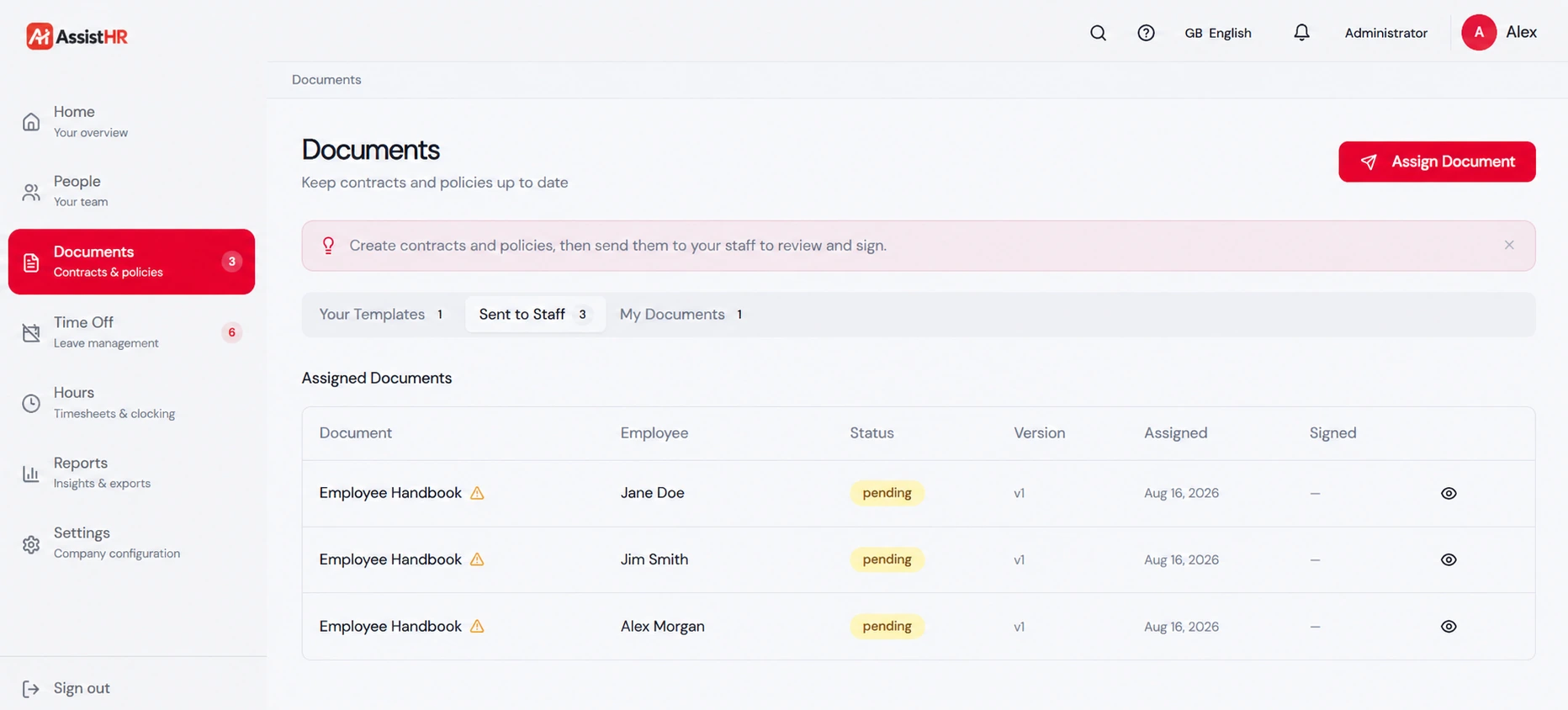Viewport: 1568px width, 710px height.
Task: Open Reports in sidebar
Action: click(x=131, y=473)
